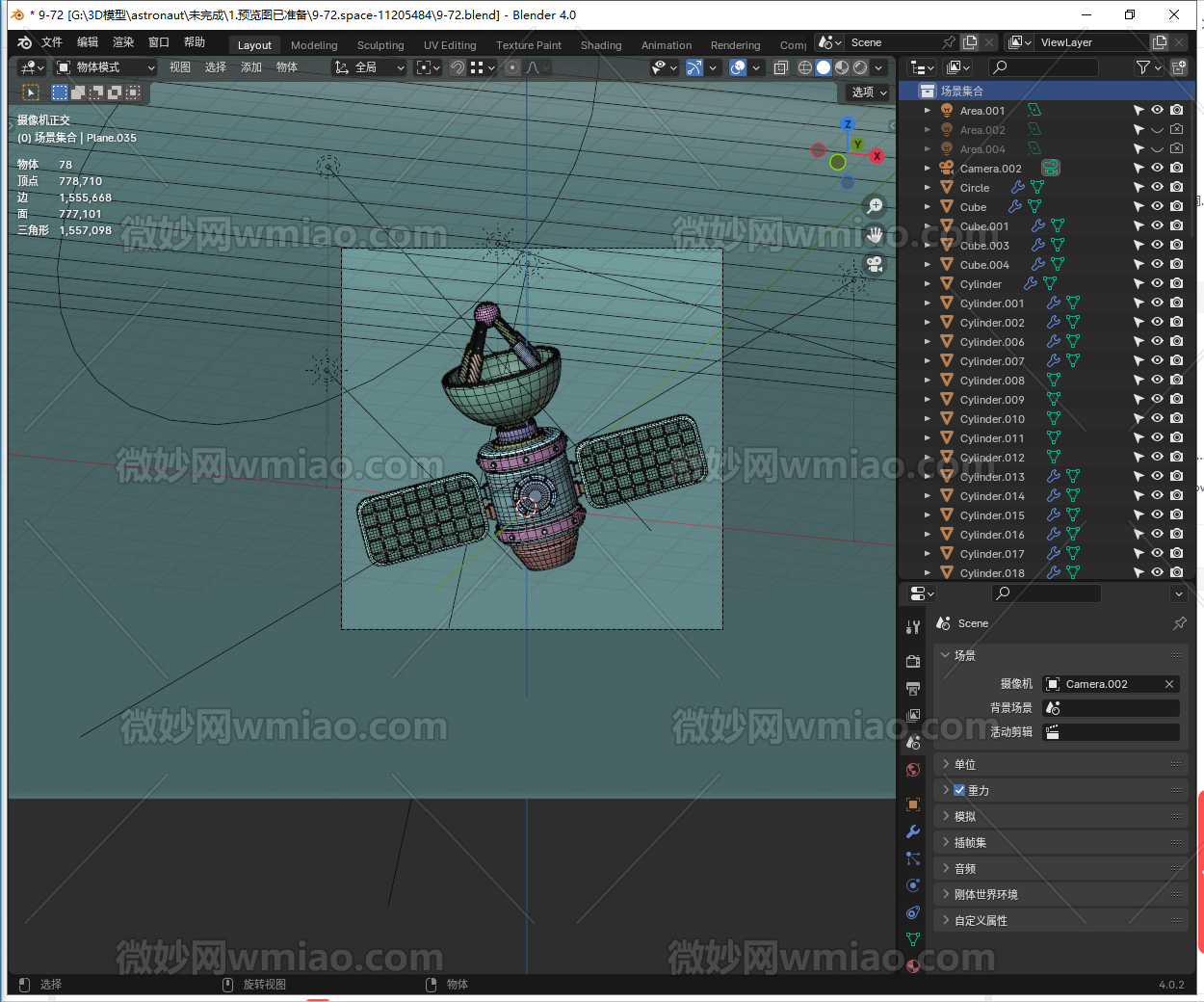1204x1002 pixels.
Task: Open the Tool properties tab icon
Action: point(913,627)
